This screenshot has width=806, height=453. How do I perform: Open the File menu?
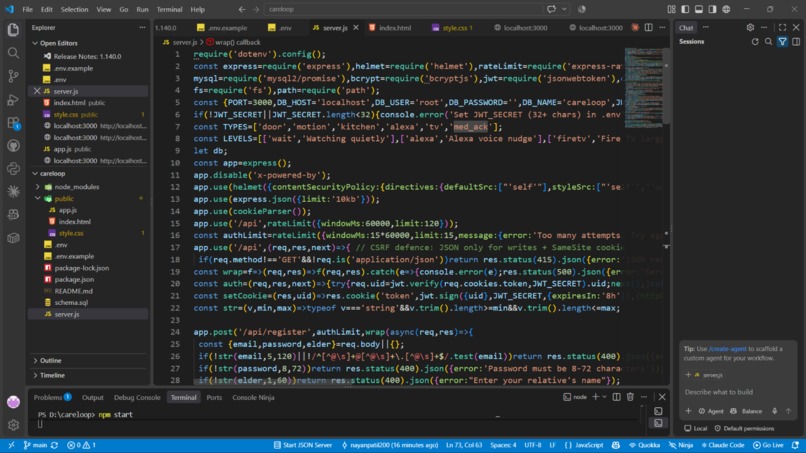click(x=28, y=9)
